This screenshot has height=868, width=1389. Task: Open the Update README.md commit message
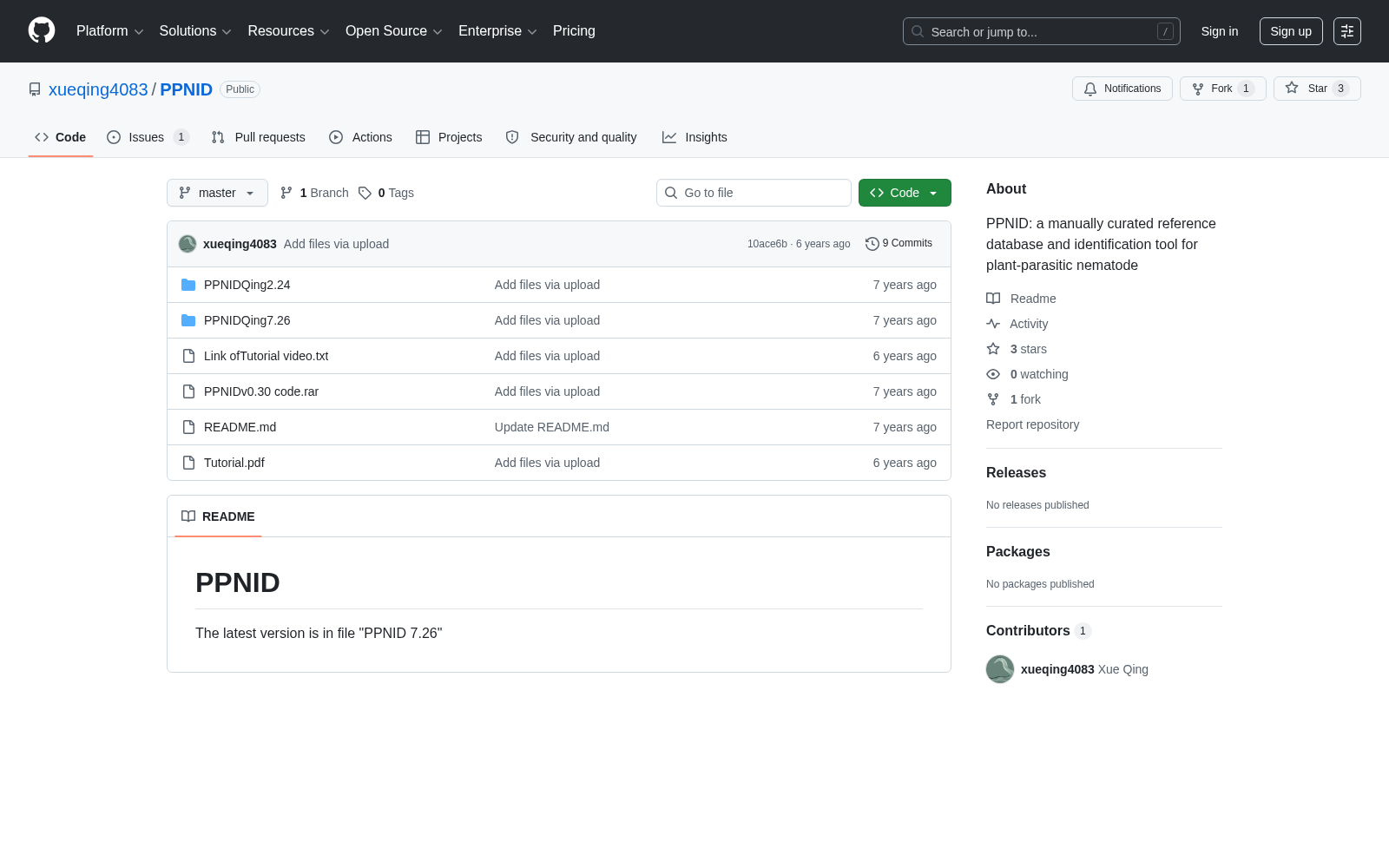552,427
